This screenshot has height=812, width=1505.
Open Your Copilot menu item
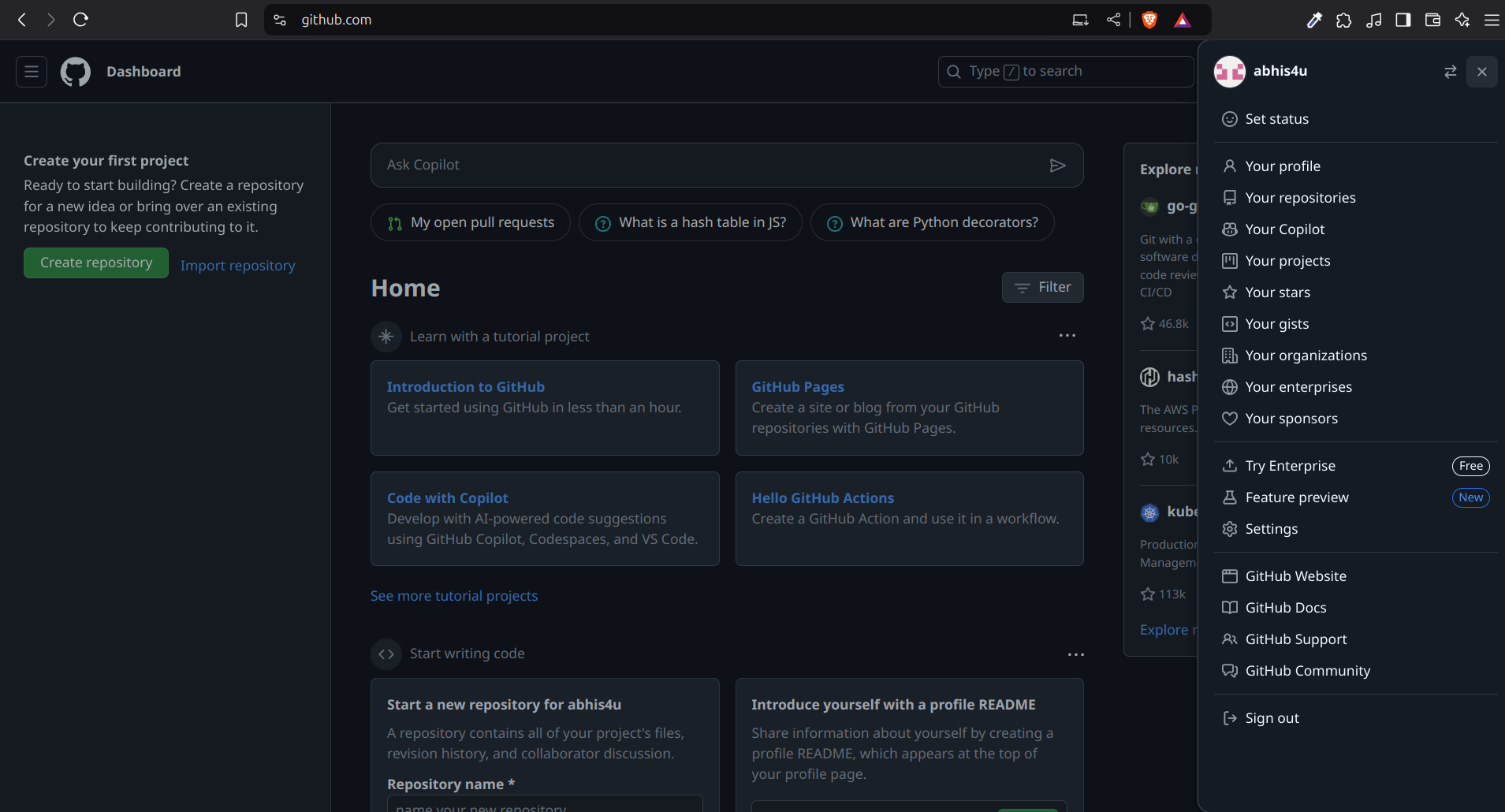pos(1356,229)
